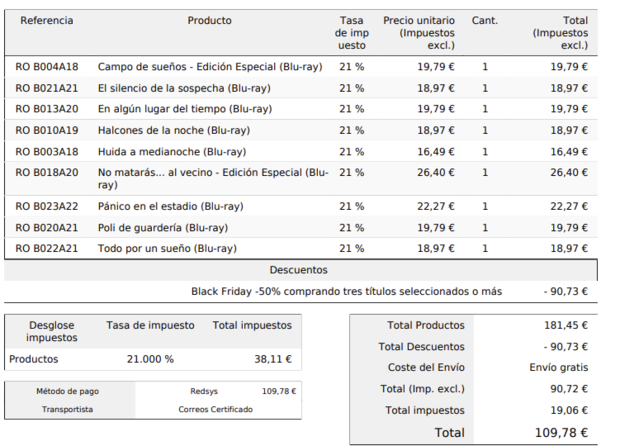The height and width of the screenshot is (446, 620).
Task: Click the Precio unitario column header
Action: pos(418,33)
